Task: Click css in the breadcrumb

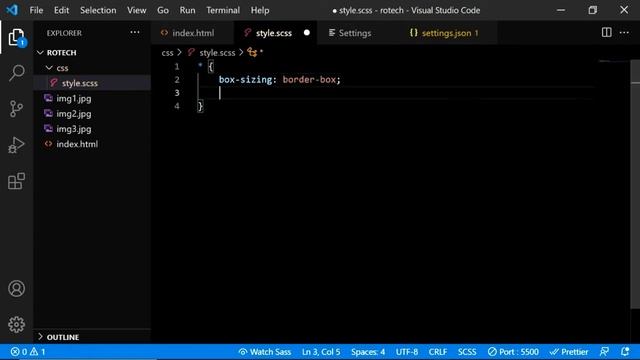Action: (x=167, y=53)
